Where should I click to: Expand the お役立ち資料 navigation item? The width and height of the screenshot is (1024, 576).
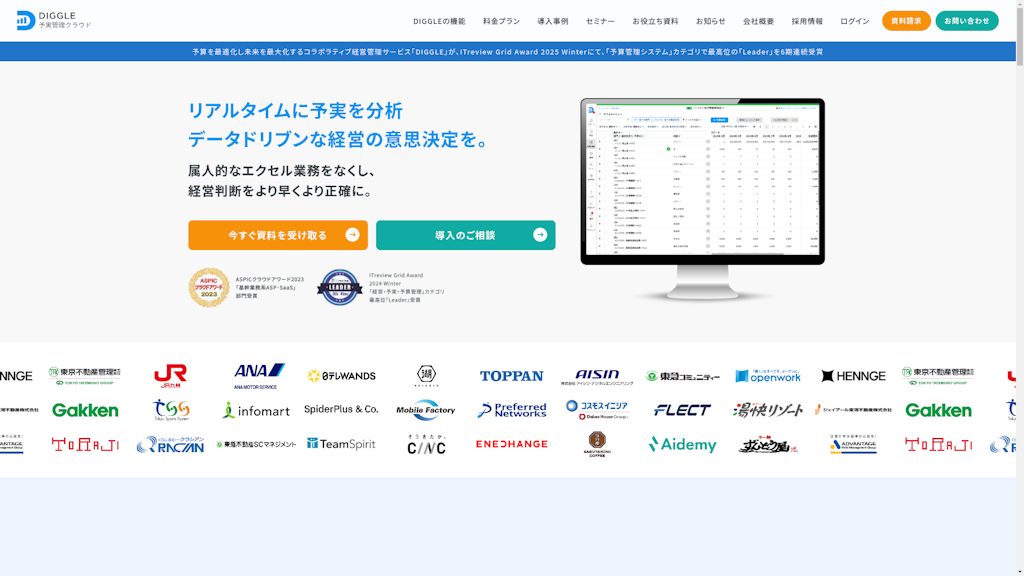click(655, 21)
